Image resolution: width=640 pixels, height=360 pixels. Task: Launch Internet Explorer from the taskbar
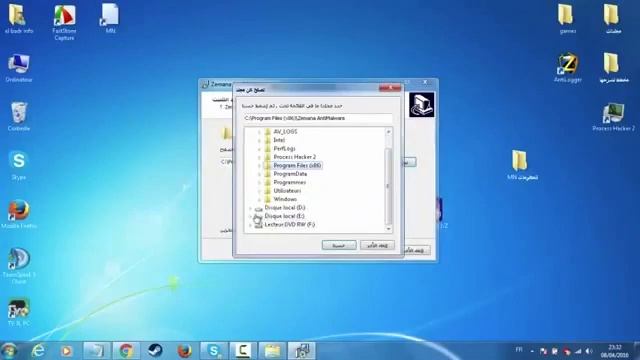38,351
